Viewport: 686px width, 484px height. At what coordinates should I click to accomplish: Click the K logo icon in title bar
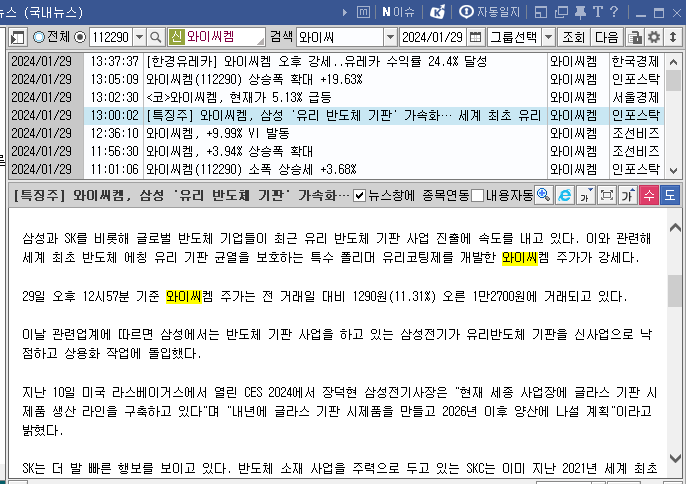437,12
